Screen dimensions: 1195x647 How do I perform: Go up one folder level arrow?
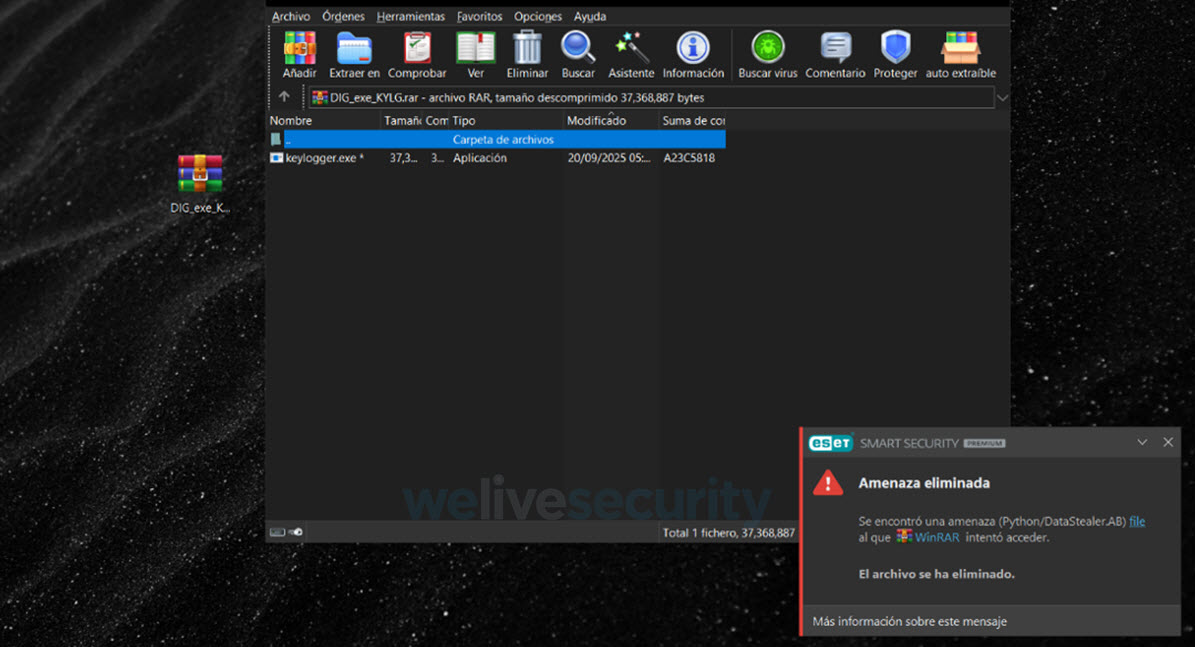[284, 97]
